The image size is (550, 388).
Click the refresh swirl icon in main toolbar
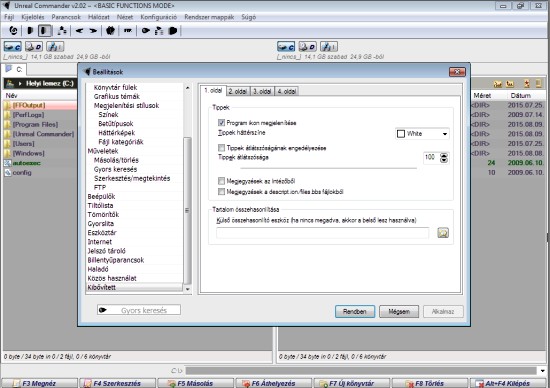tap(13, 31)
